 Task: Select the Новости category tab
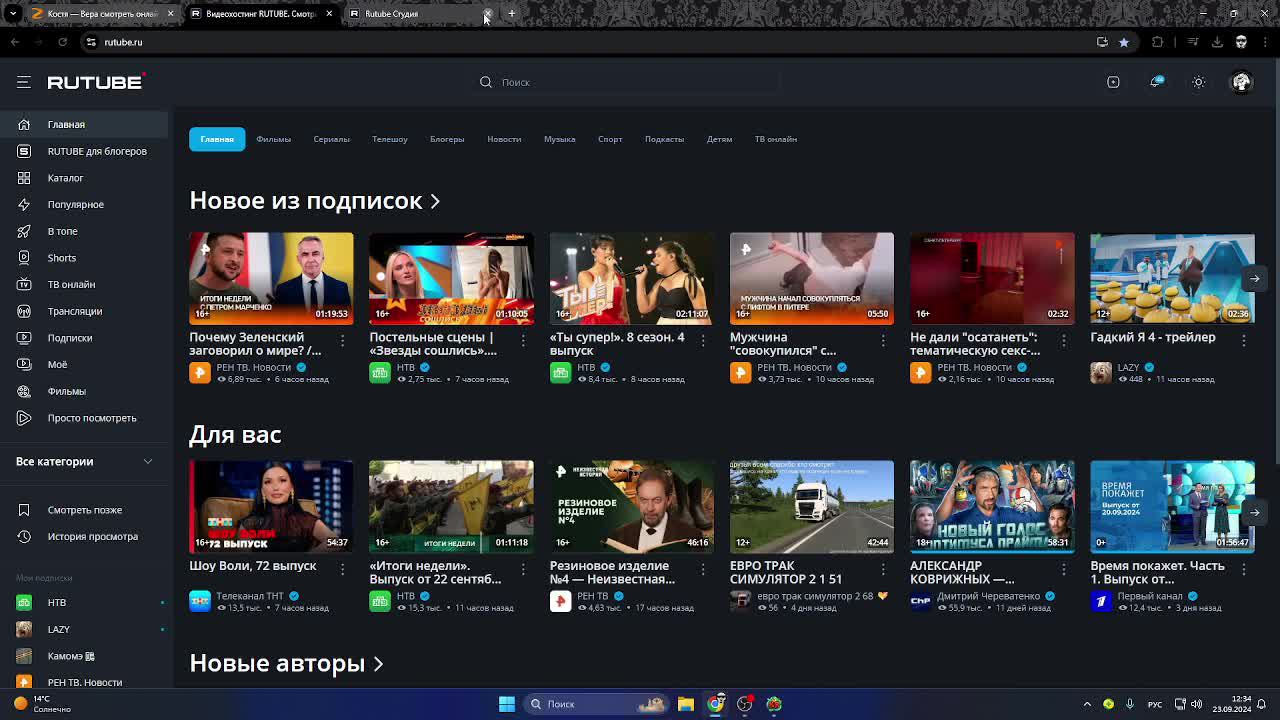[x=504, y=139]
